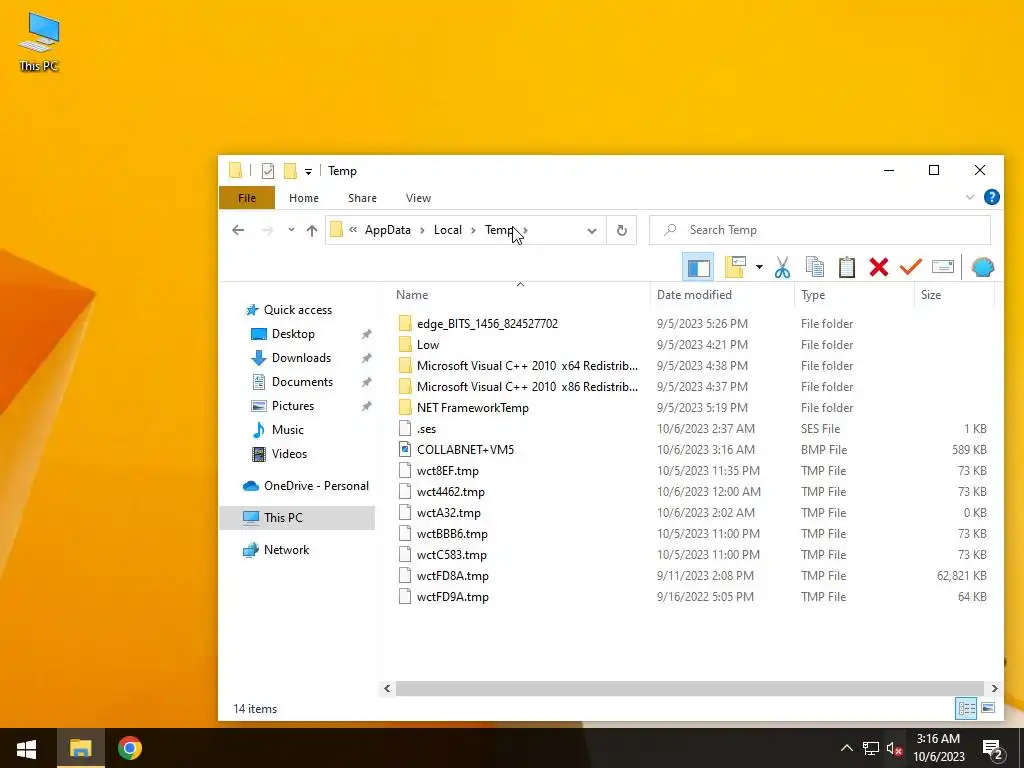The image size is (1024, 768).
Task: Select Documents in the navigation pane
Action: coord(302,382)
